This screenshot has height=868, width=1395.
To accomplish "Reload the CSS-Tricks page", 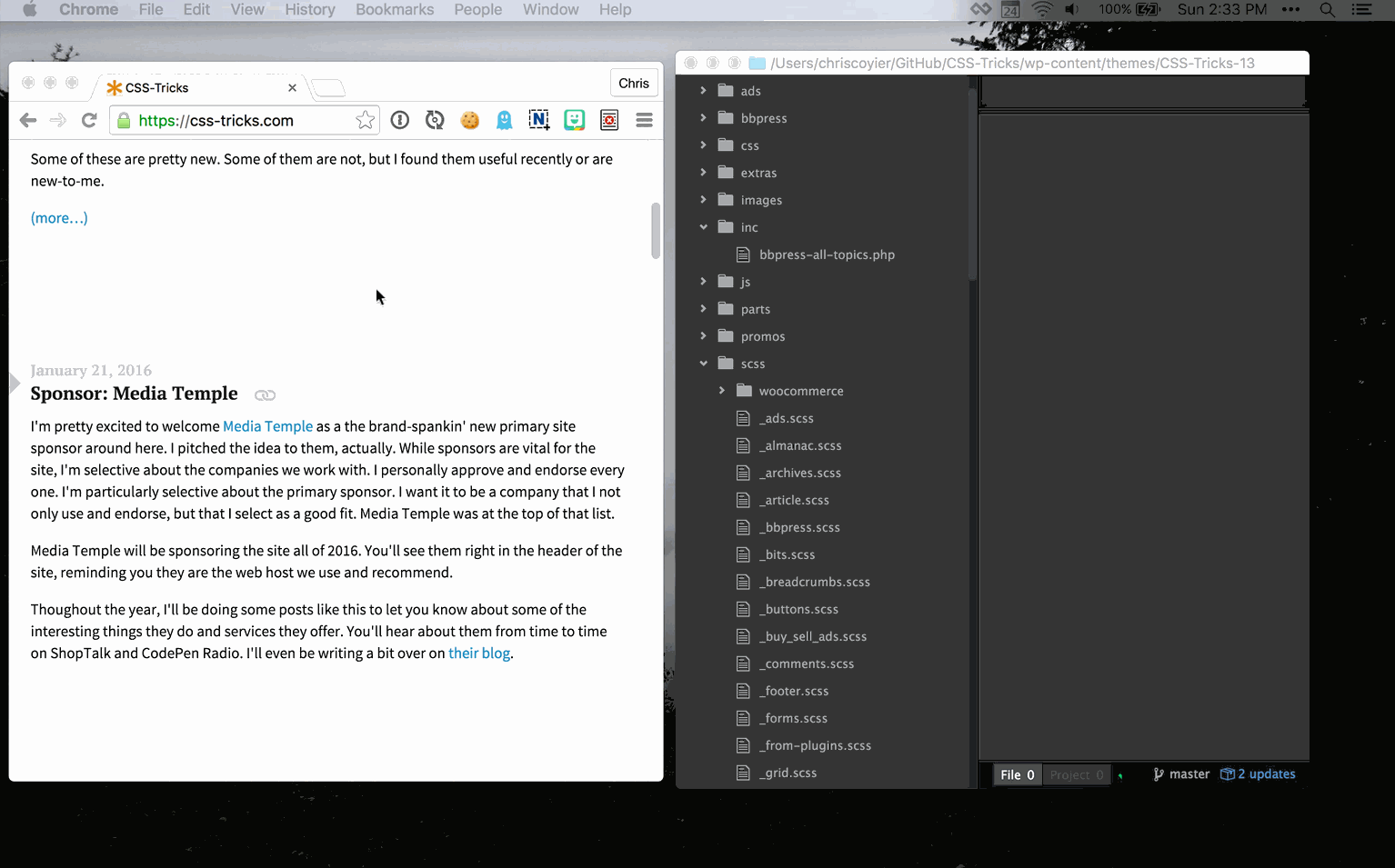I will pos(89,120).
